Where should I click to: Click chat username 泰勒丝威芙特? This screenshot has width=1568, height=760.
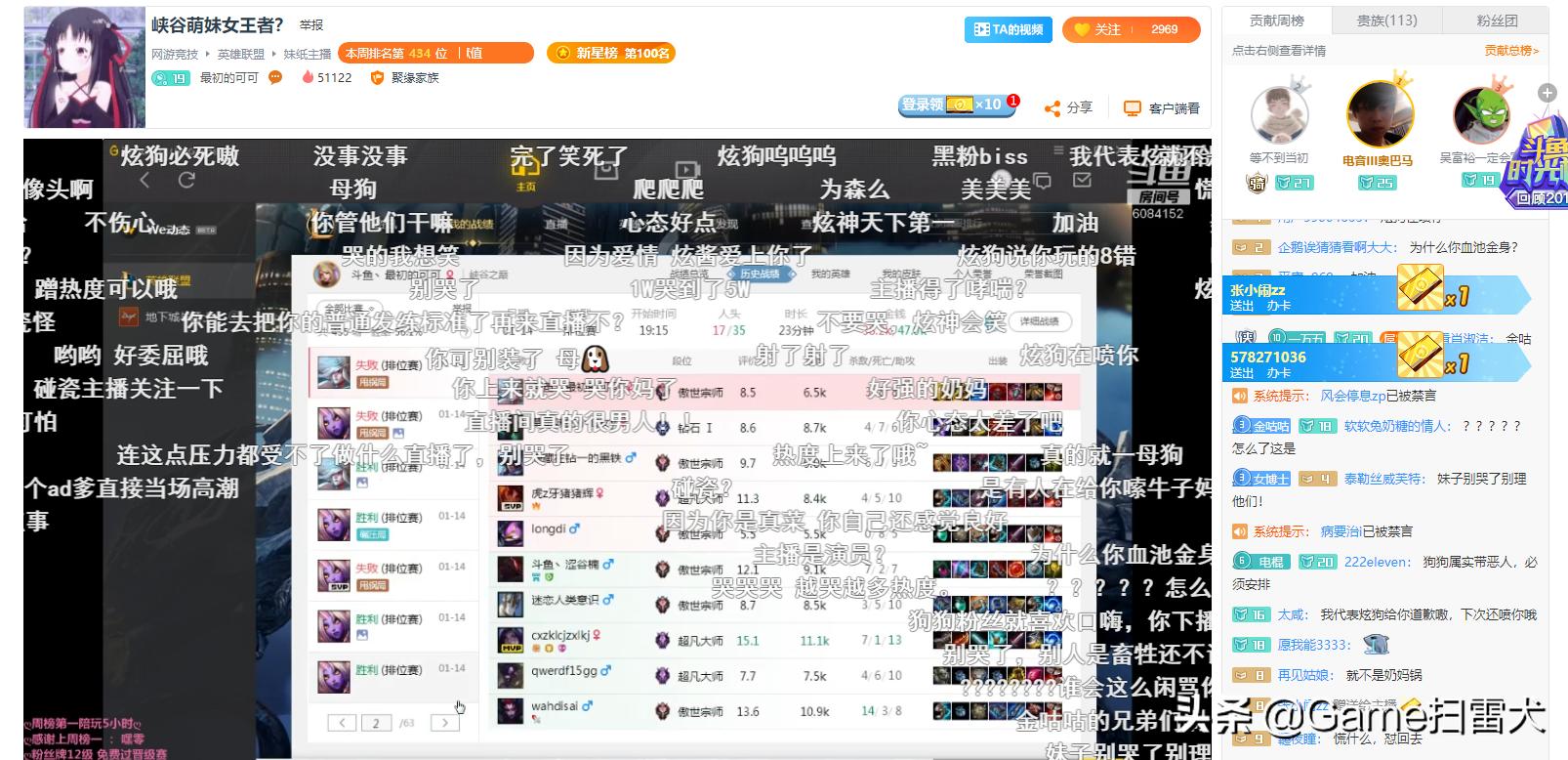pos(1384,479)
